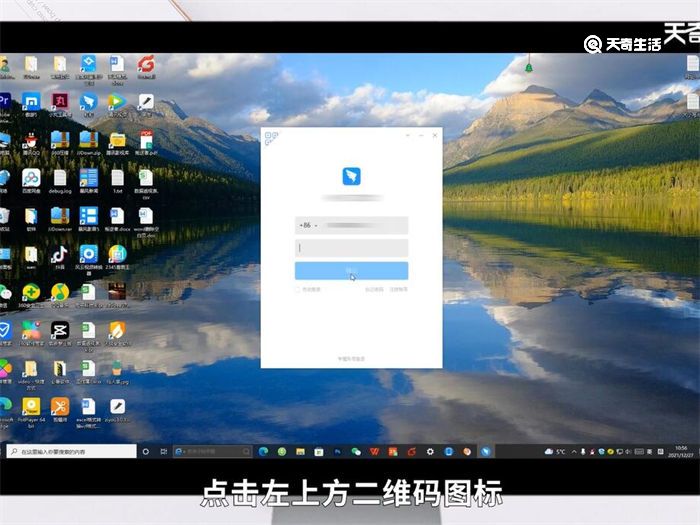The height and width of the screenshot is (525, 700).
Task: Click the phone number input field
Action: [x=365, y=226]
